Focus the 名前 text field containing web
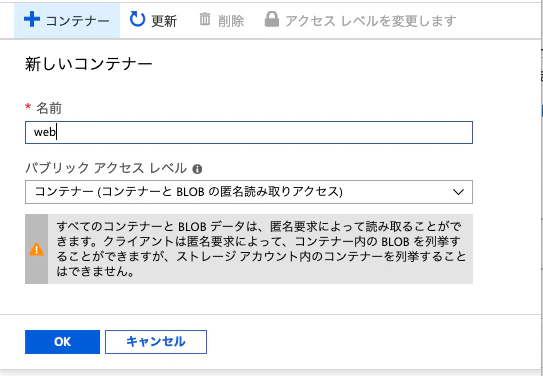Image resolution: width=543 pixels, height=376 pixels. point(249,132)
